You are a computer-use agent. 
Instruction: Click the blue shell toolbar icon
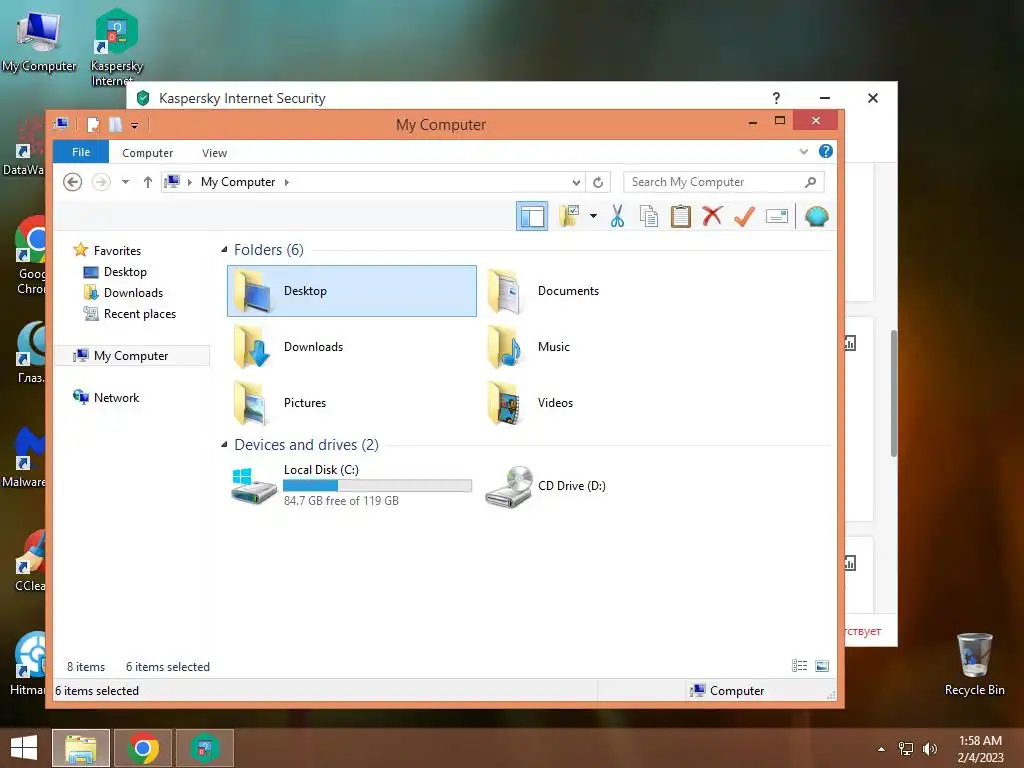(816, 216)
